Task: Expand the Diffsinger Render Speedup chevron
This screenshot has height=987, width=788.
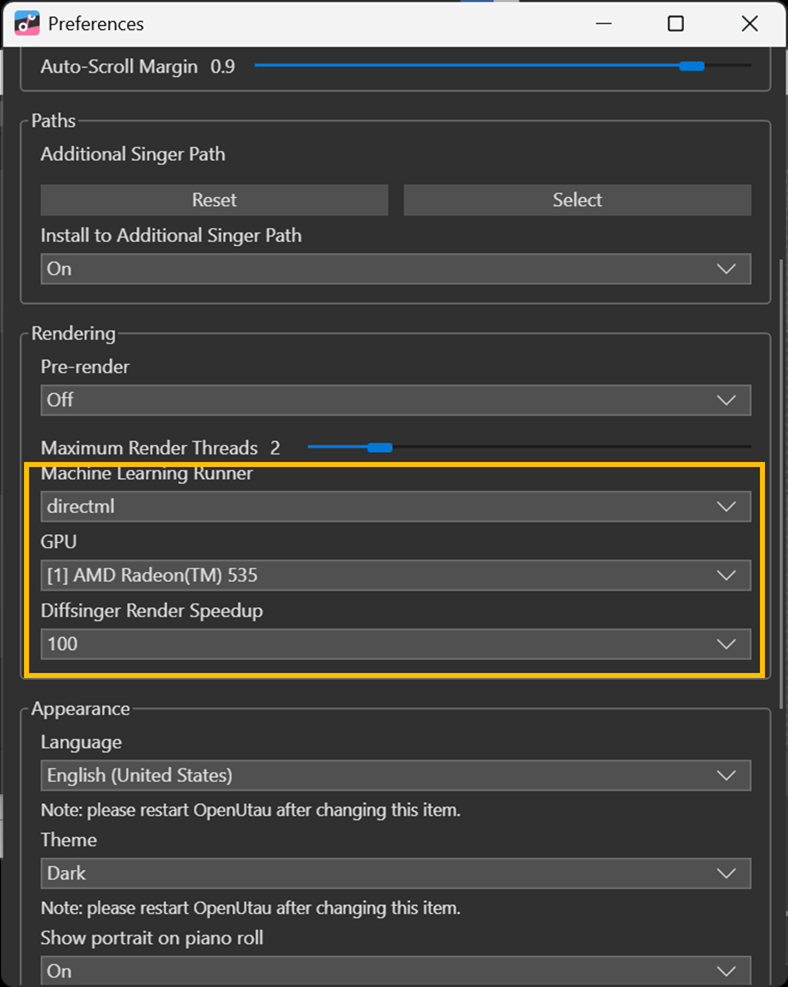Action: 726,644
